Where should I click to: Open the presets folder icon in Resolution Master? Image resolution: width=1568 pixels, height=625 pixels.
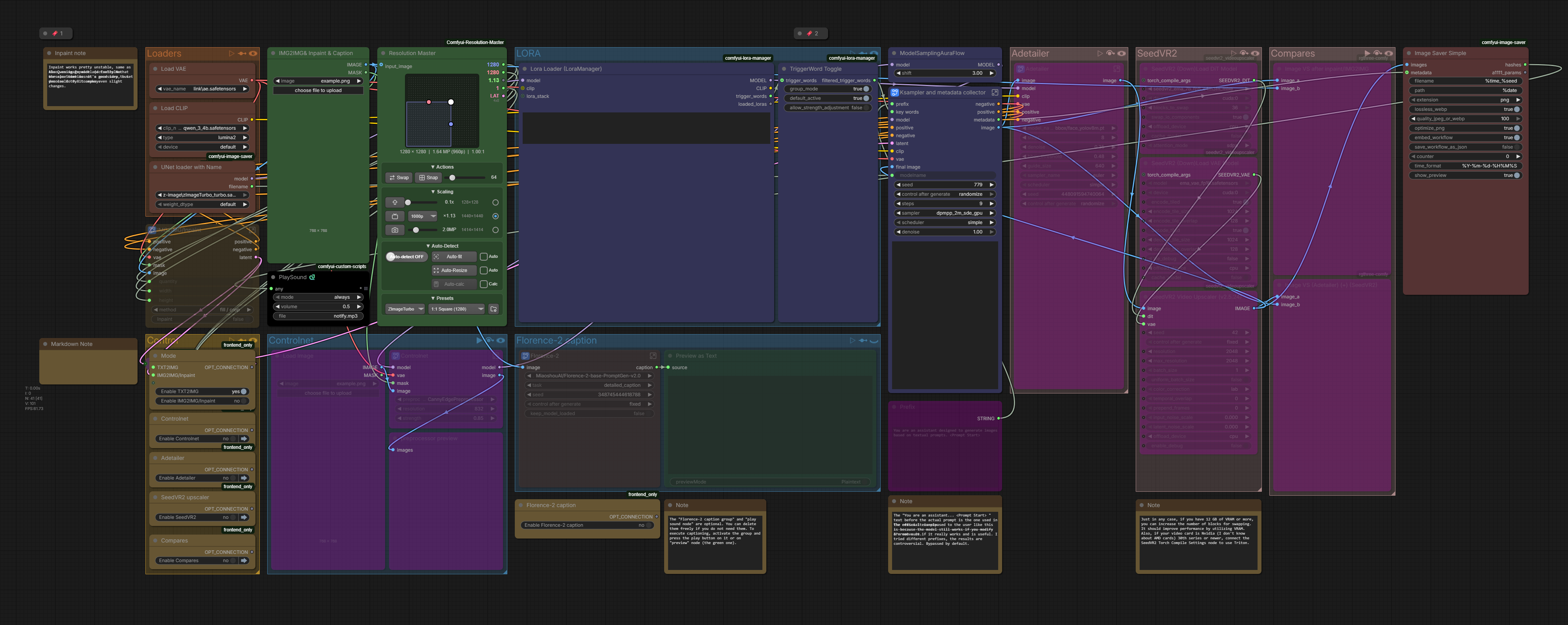(x=494, y=309)
